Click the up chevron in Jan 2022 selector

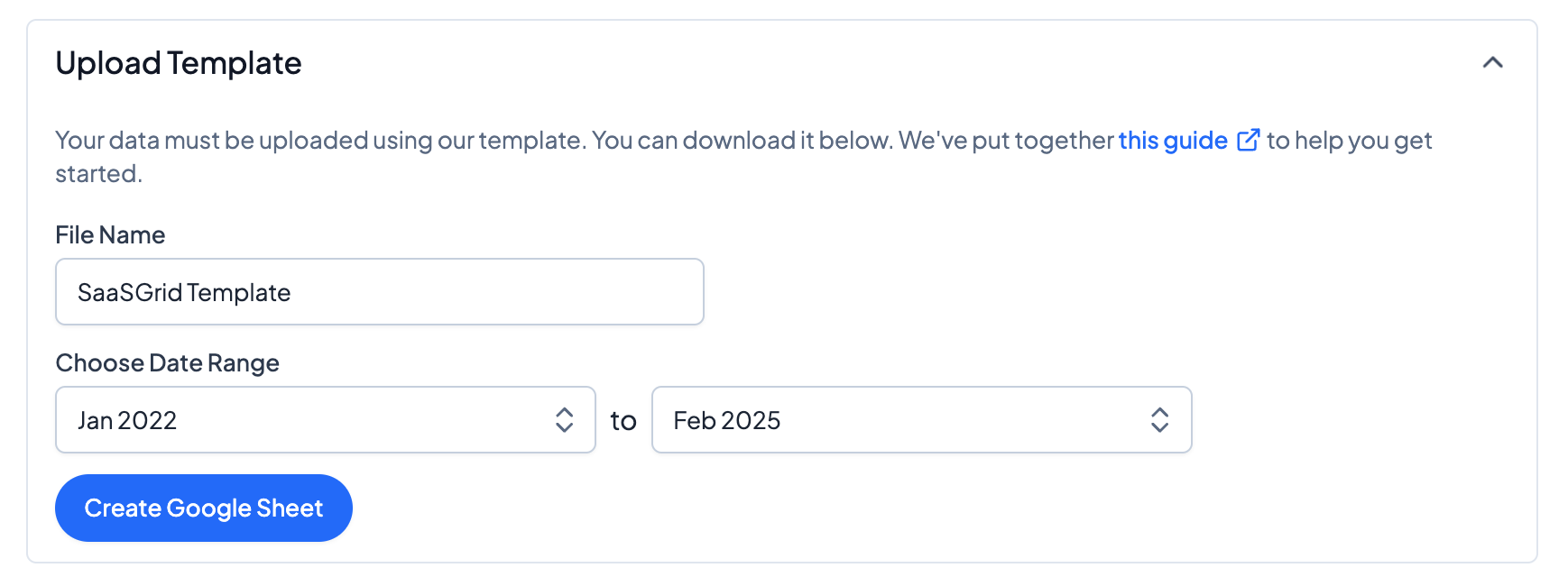[565, 412]
